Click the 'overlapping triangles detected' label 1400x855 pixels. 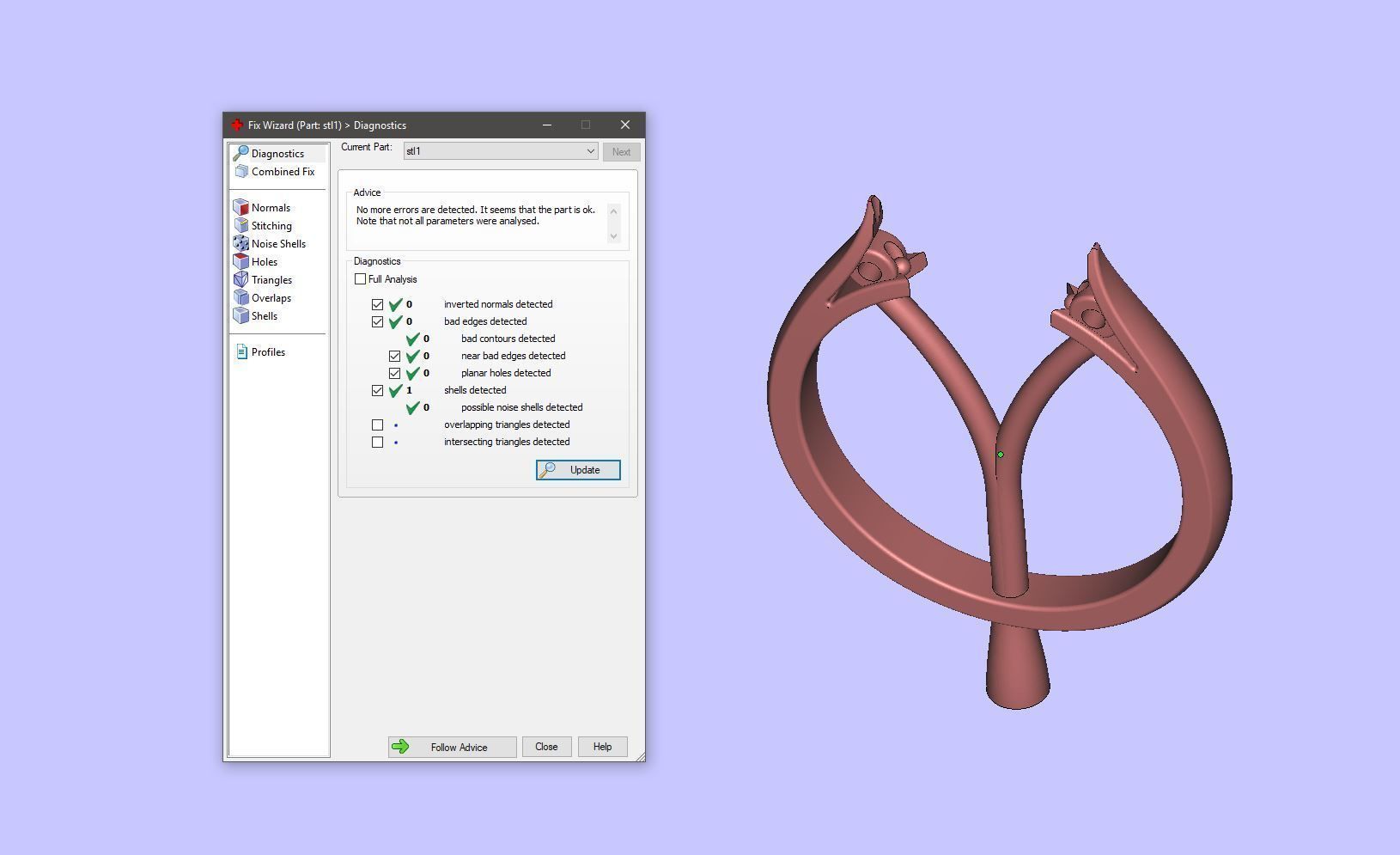(507, 424)
